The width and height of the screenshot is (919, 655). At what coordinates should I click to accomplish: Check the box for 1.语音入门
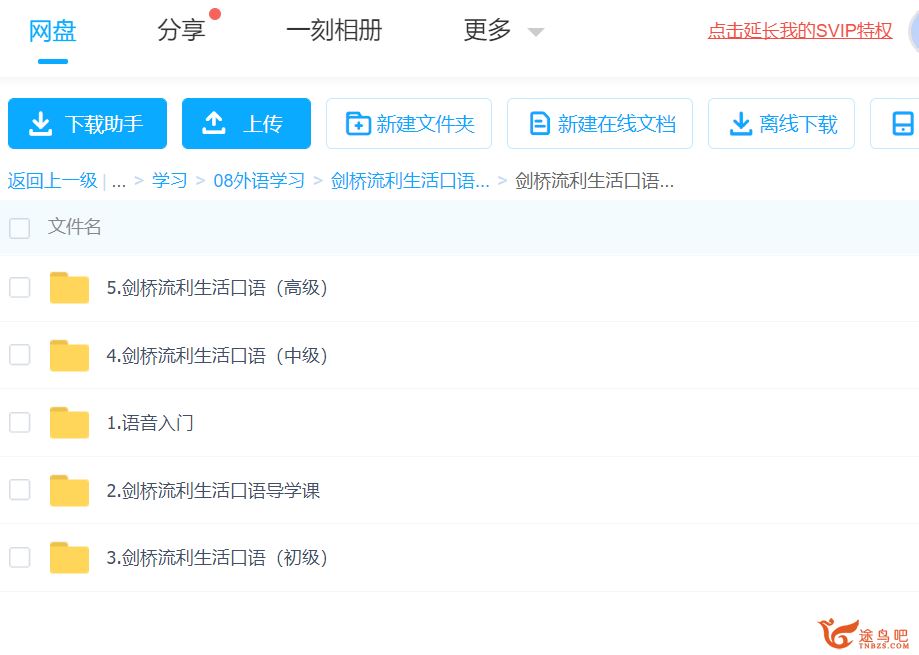pos(20,423)
